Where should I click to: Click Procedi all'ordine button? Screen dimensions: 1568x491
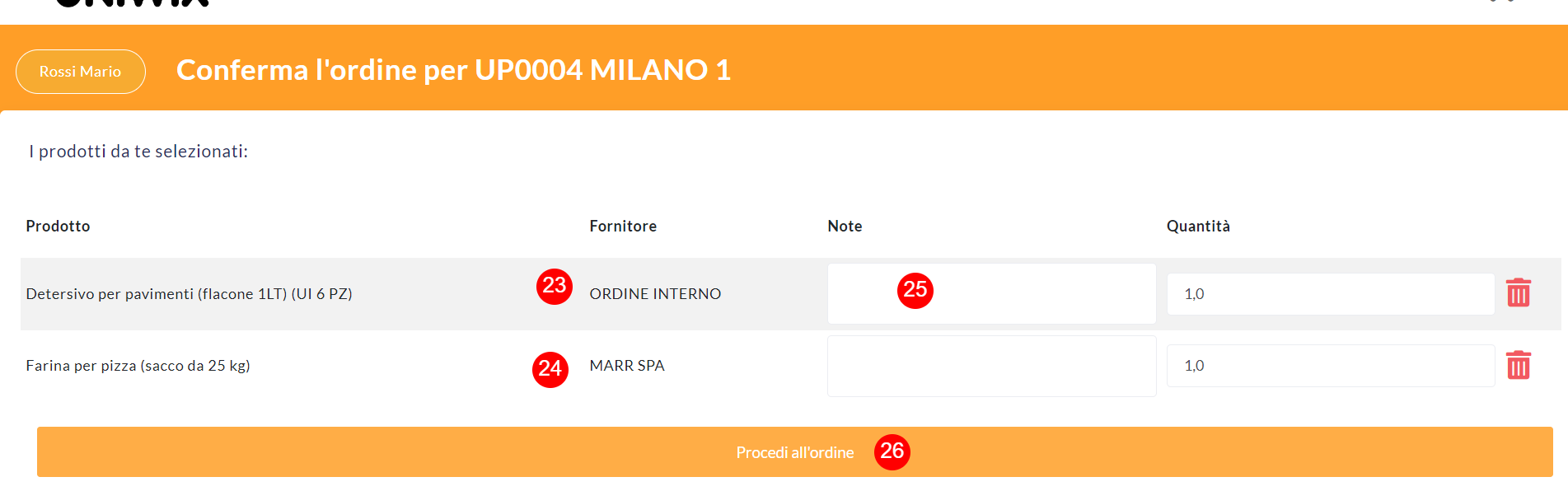pyautogui.click(x=794, y=451)
